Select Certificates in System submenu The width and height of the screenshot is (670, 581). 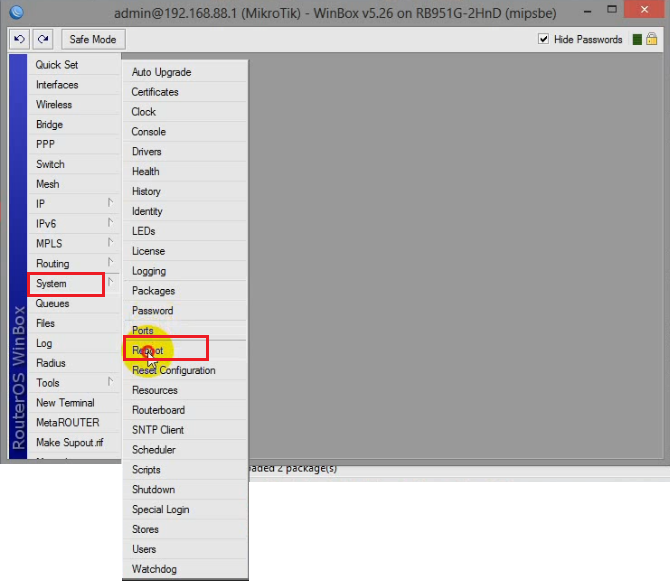[185, 92]
